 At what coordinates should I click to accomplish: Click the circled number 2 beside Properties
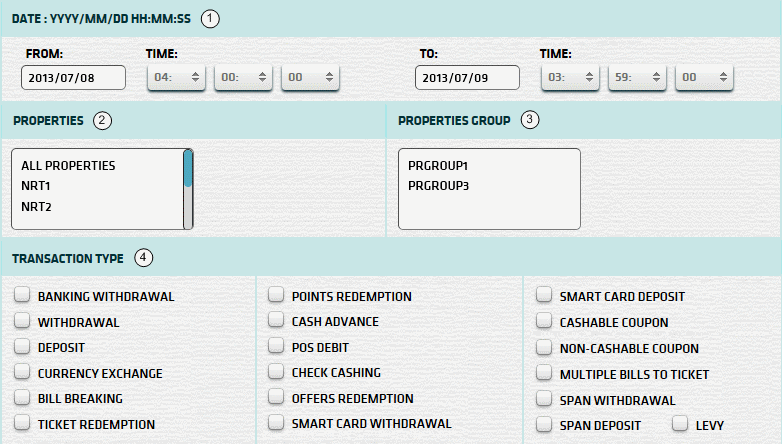pyautogui.click(x=101, y=121)
